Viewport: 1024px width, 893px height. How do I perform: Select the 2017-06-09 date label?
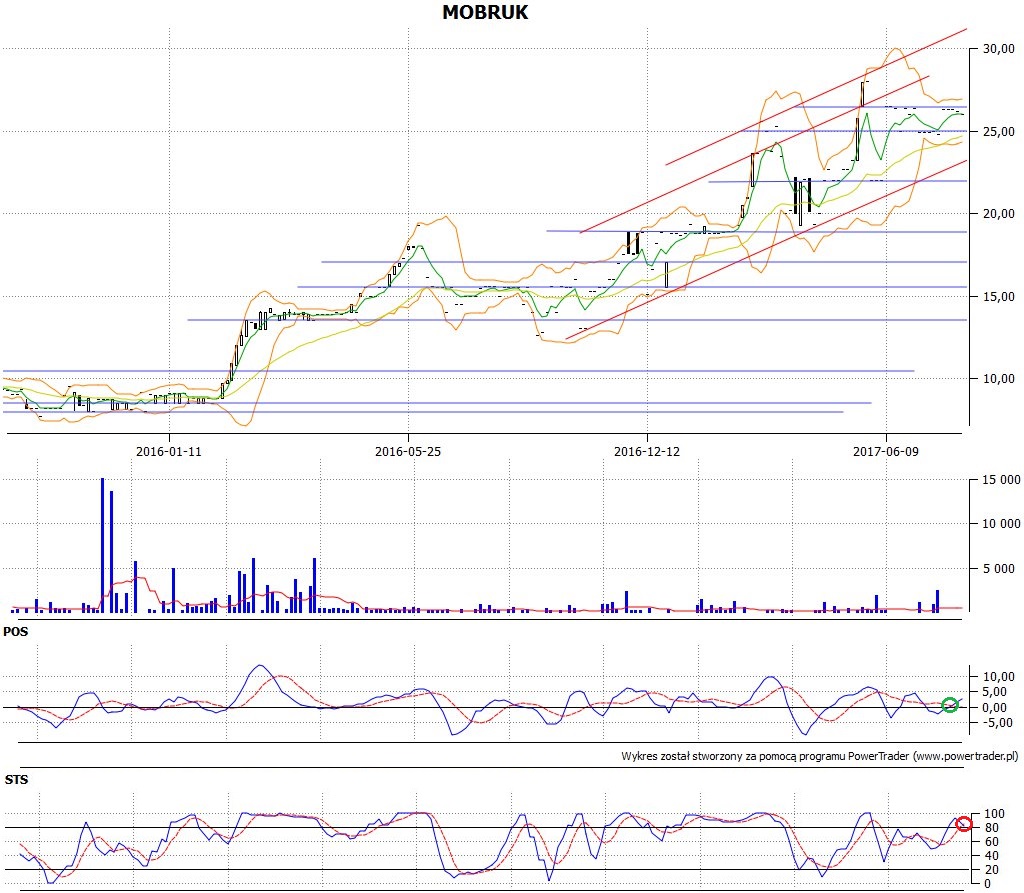pyautogui.click(x=886, y=451)
